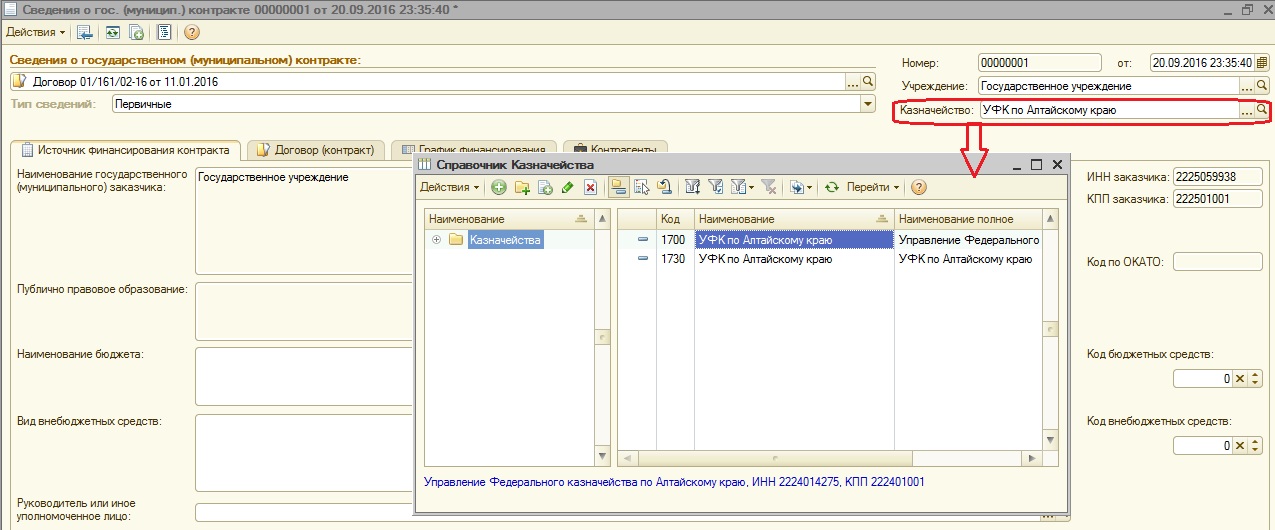The width and height of the screenshot is (1275, 530).
Task: Open help in Справочник Казначейства toolbar
Action: [919, 187]
